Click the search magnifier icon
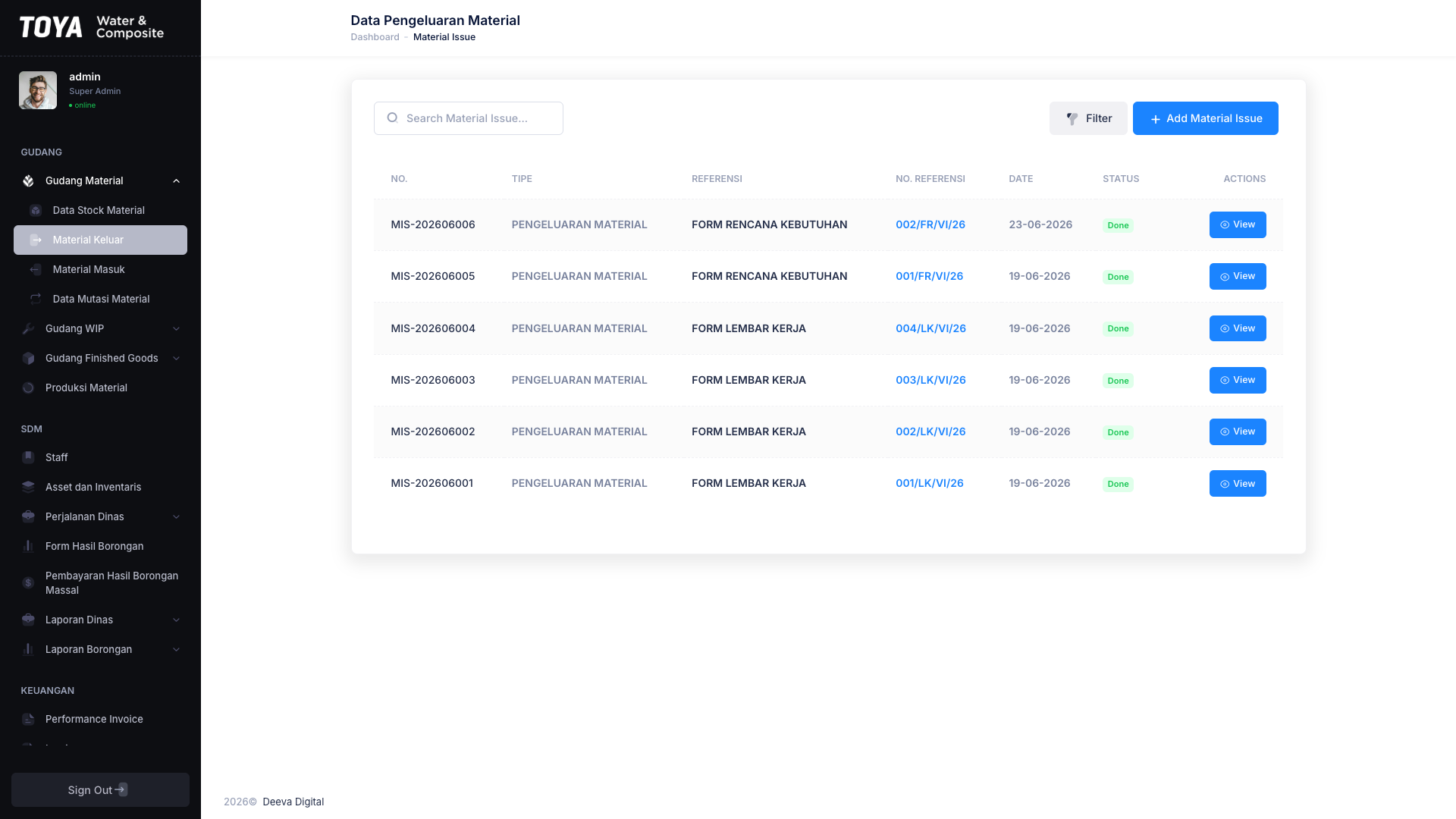This screenshot has width=1456, height=819. pos(392,118)
